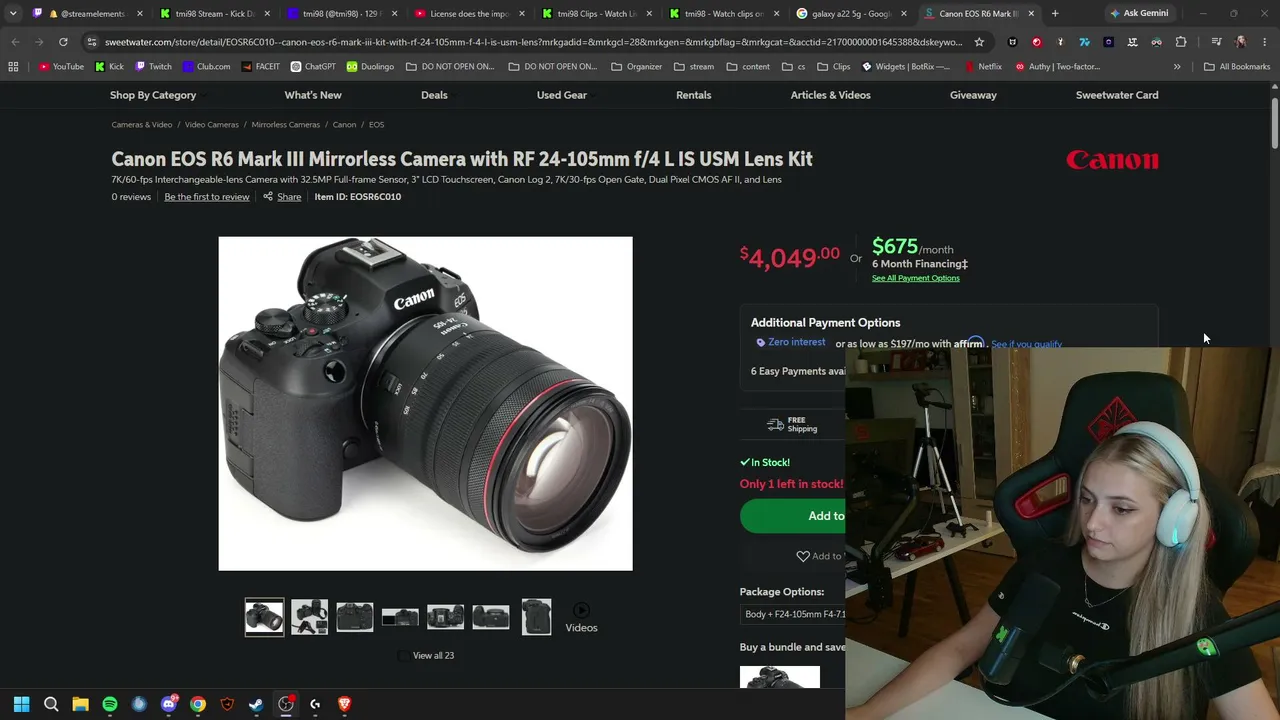Image resolution: width=1280 pixels, height=720 pixels.
Task: Open the Clips bookmark folder
Action: click(833, 67)
